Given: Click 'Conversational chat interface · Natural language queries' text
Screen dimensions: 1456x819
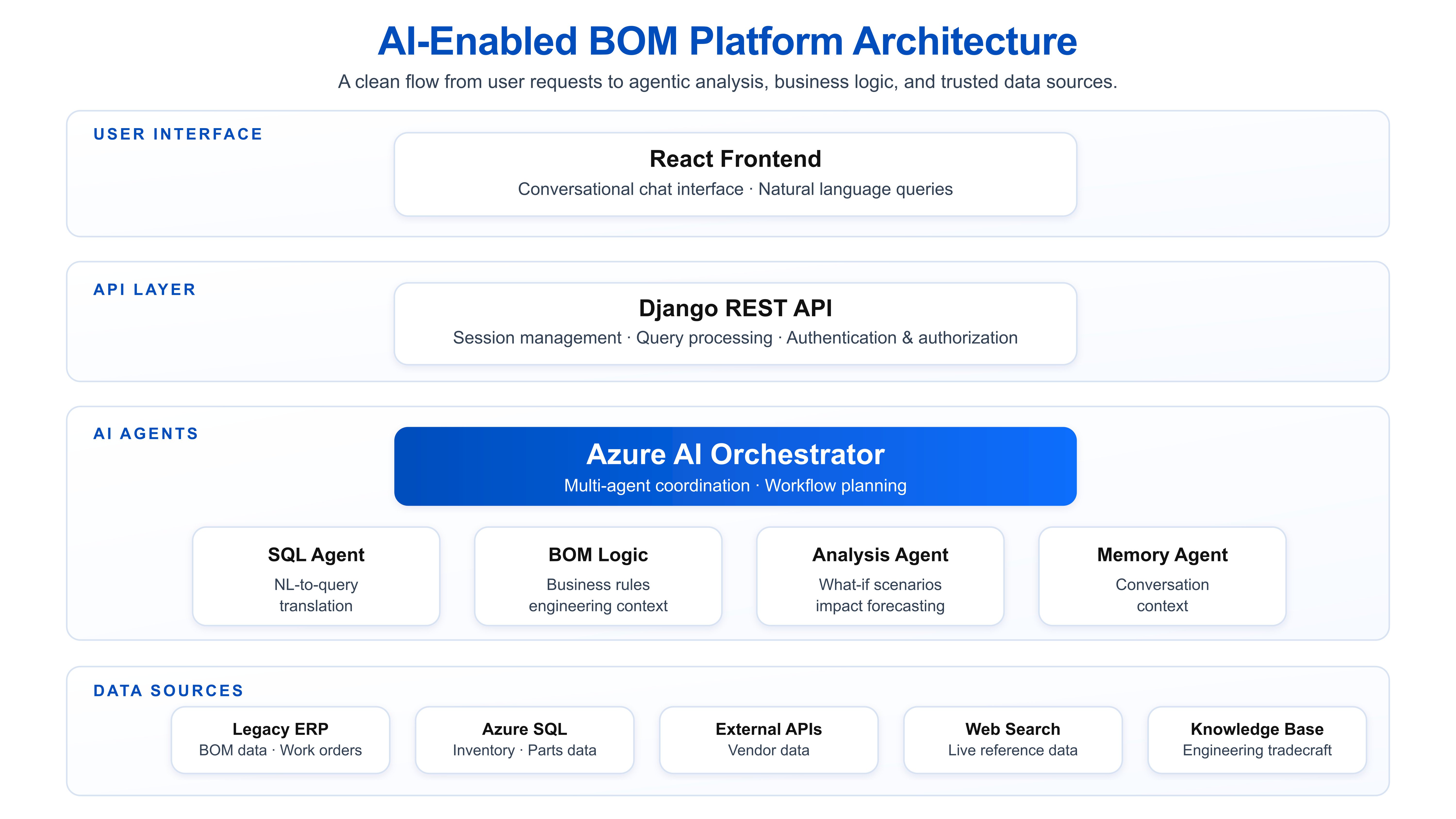Looking at the screenshot, I should [735, 189].
